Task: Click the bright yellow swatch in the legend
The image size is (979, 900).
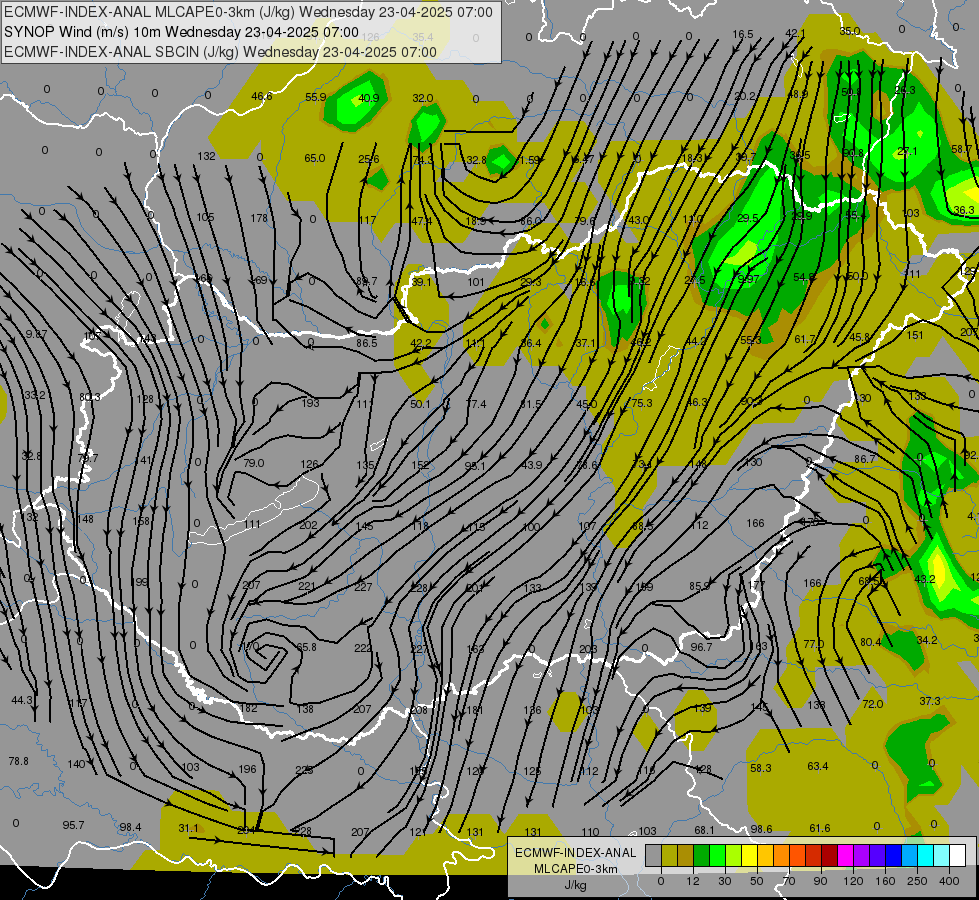Action: click(750, 856)
